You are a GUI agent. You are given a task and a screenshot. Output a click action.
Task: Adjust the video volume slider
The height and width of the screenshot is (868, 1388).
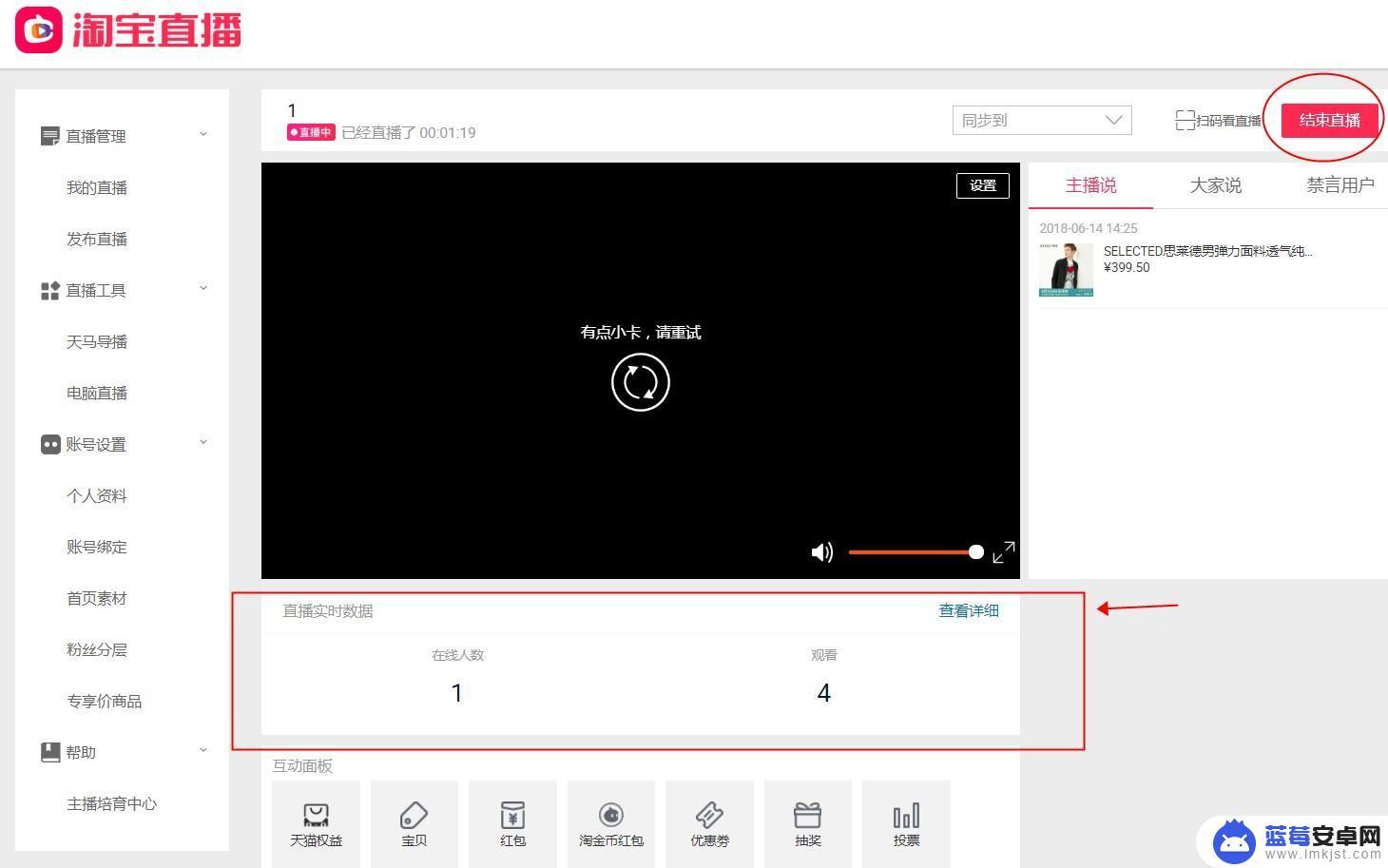point(916,552)
